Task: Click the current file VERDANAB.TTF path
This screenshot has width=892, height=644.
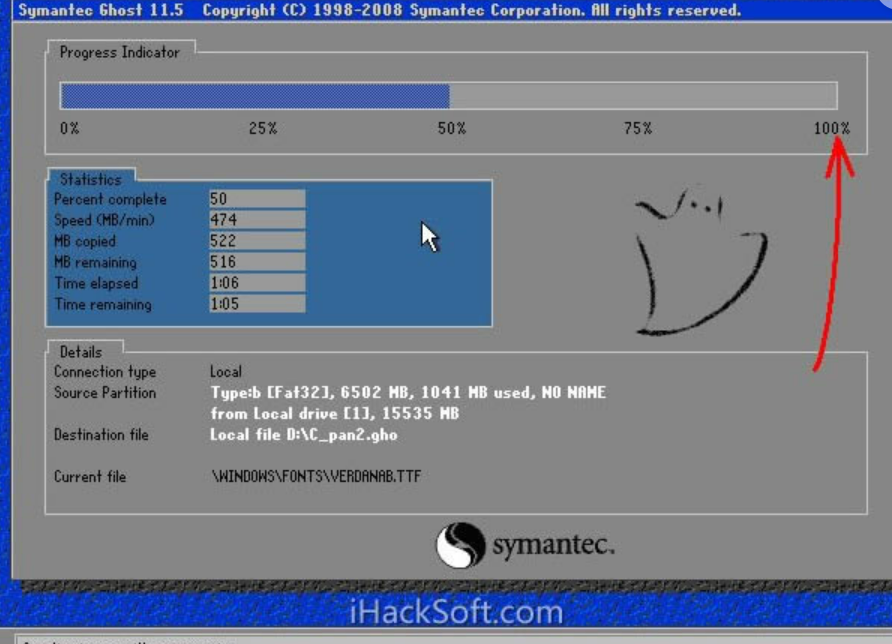Action: (x=315, y=477)
